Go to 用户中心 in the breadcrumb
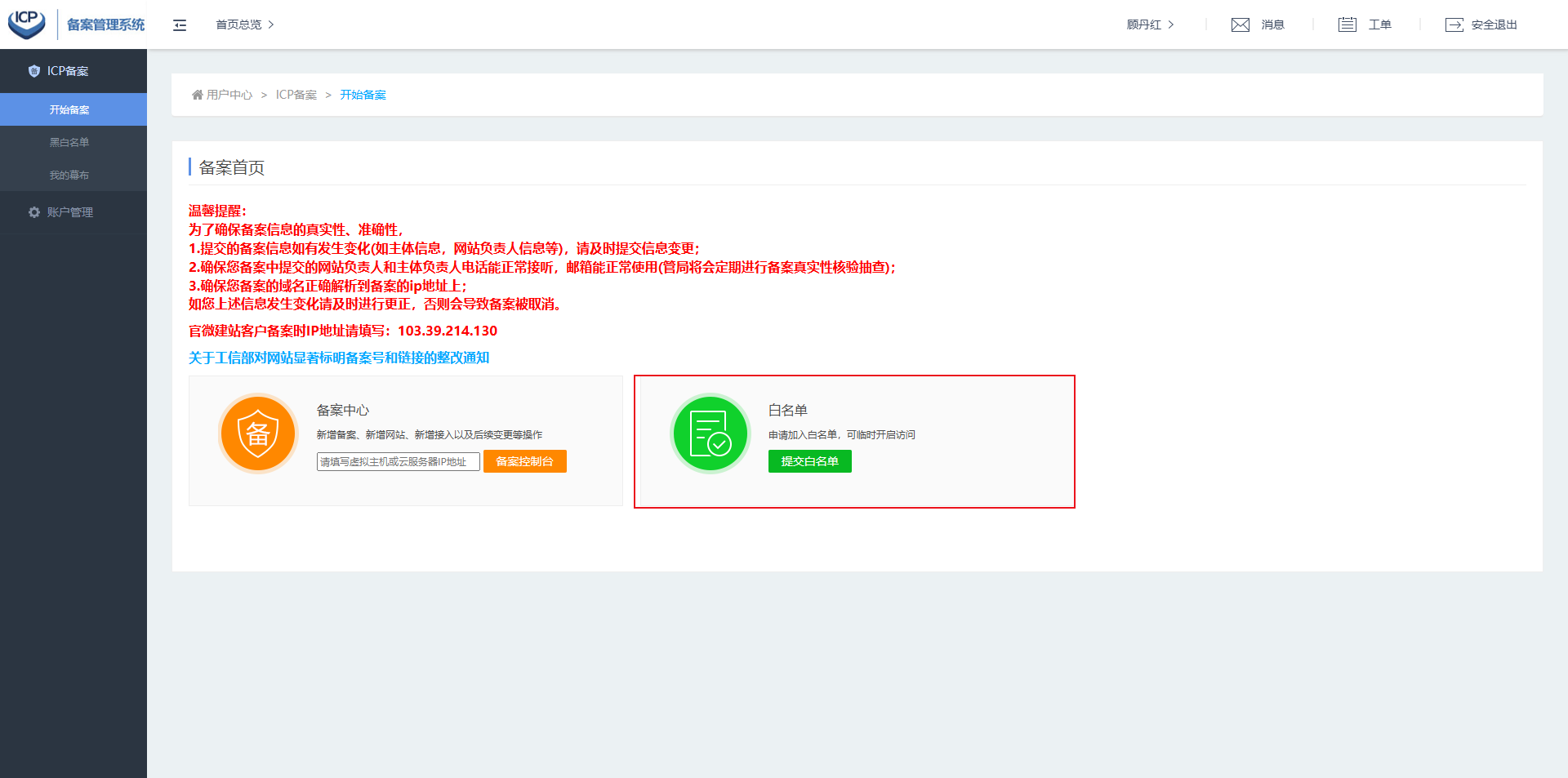The image size is (1568, 778). tap(229, 95)
